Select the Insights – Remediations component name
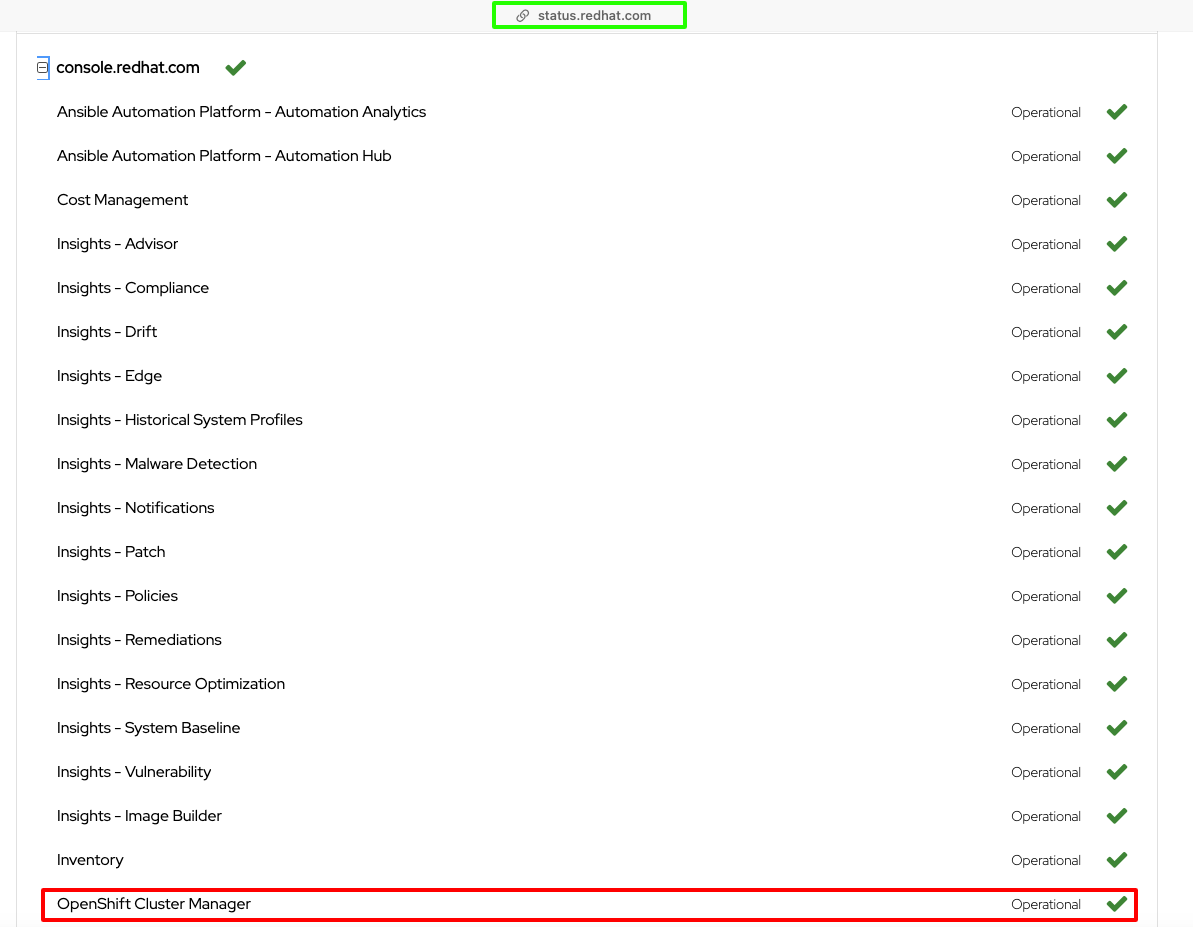The width and height of the screenshot is (1193, 927). click(139, 640)
